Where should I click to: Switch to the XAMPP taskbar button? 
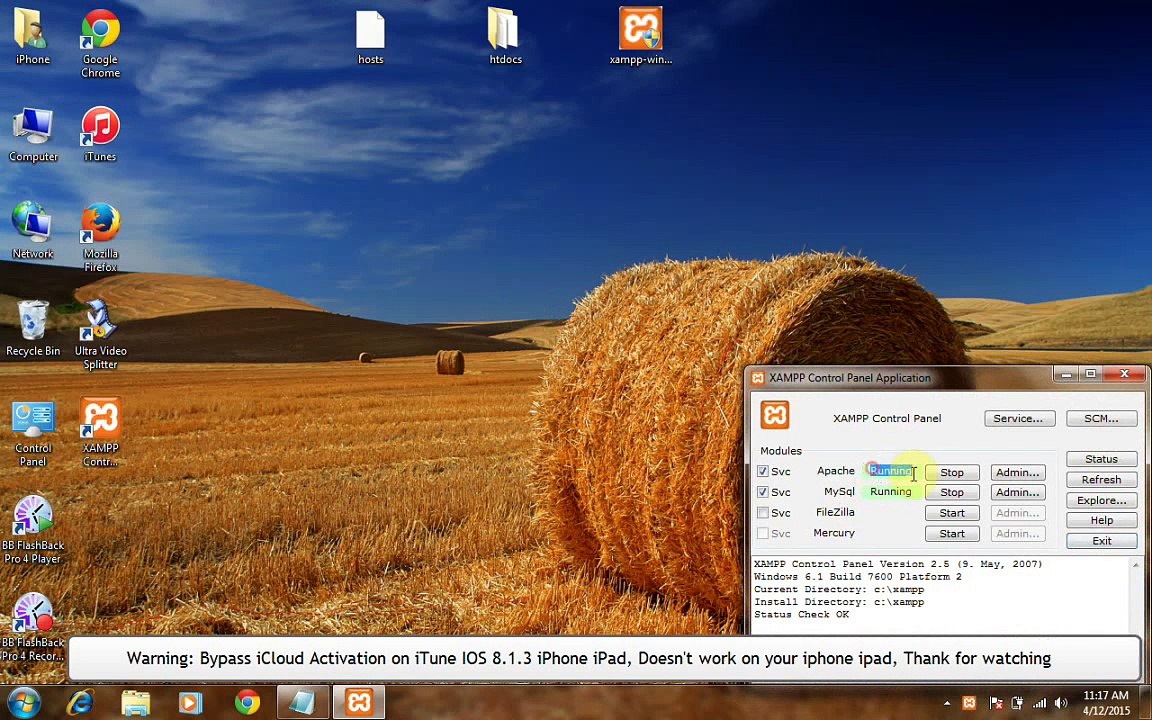359,702
